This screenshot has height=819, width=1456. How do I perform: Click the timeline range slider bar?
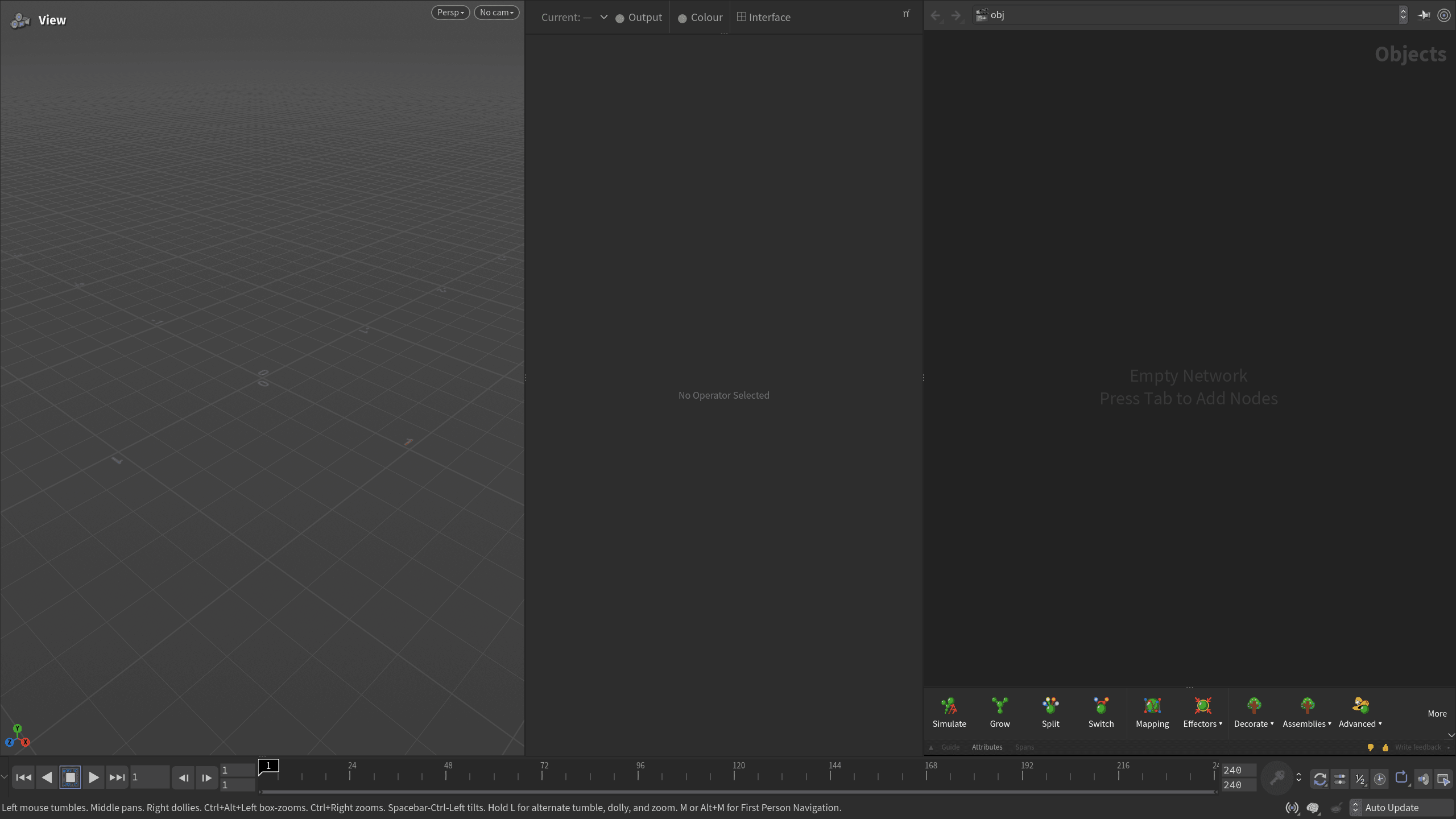click(738, 792)
